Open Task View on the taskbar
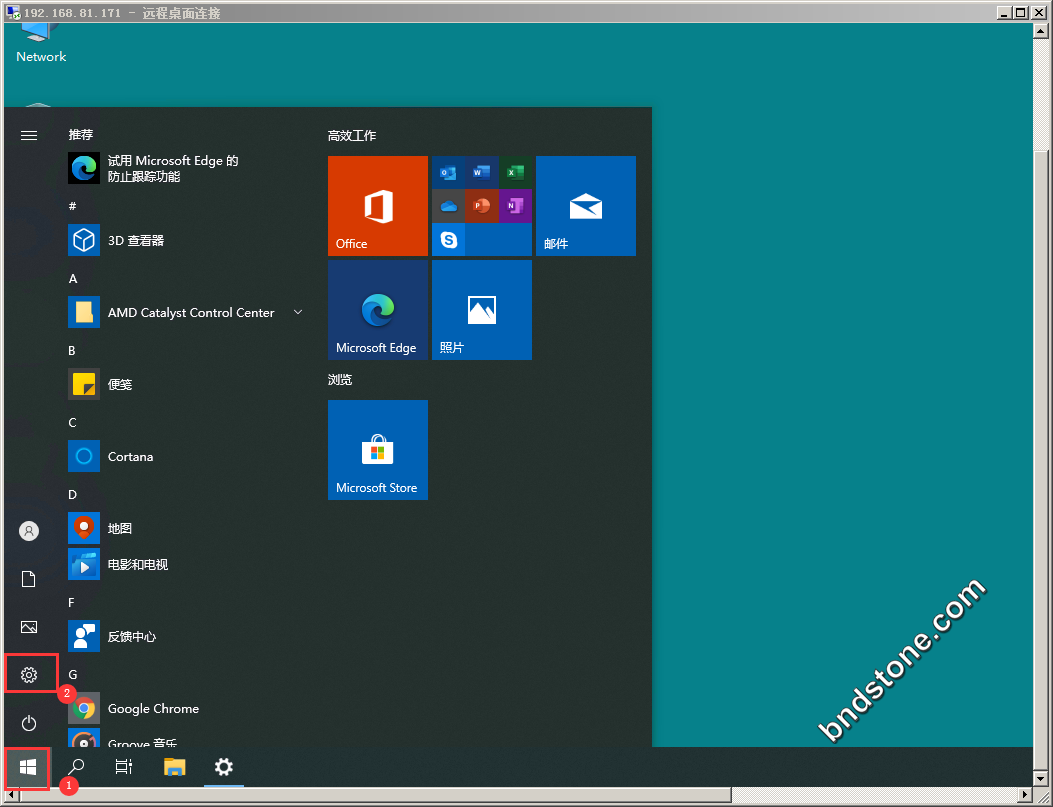 [124, 767]
